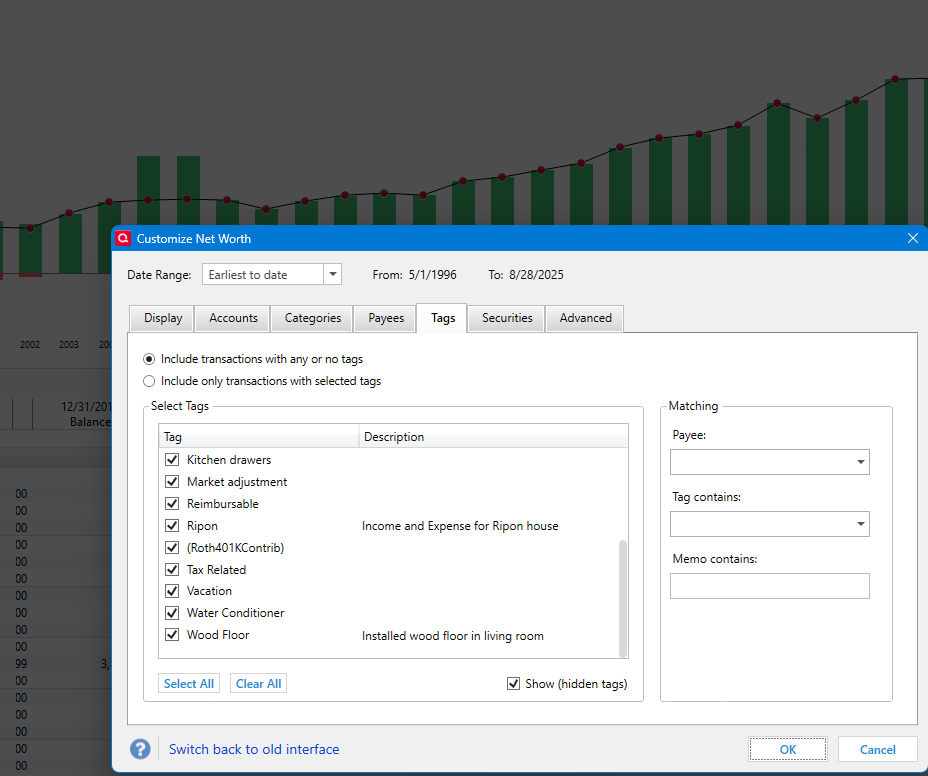Screen dimensions: 928x776
Task: Open the Advanced tab
Action: (585, 318)
